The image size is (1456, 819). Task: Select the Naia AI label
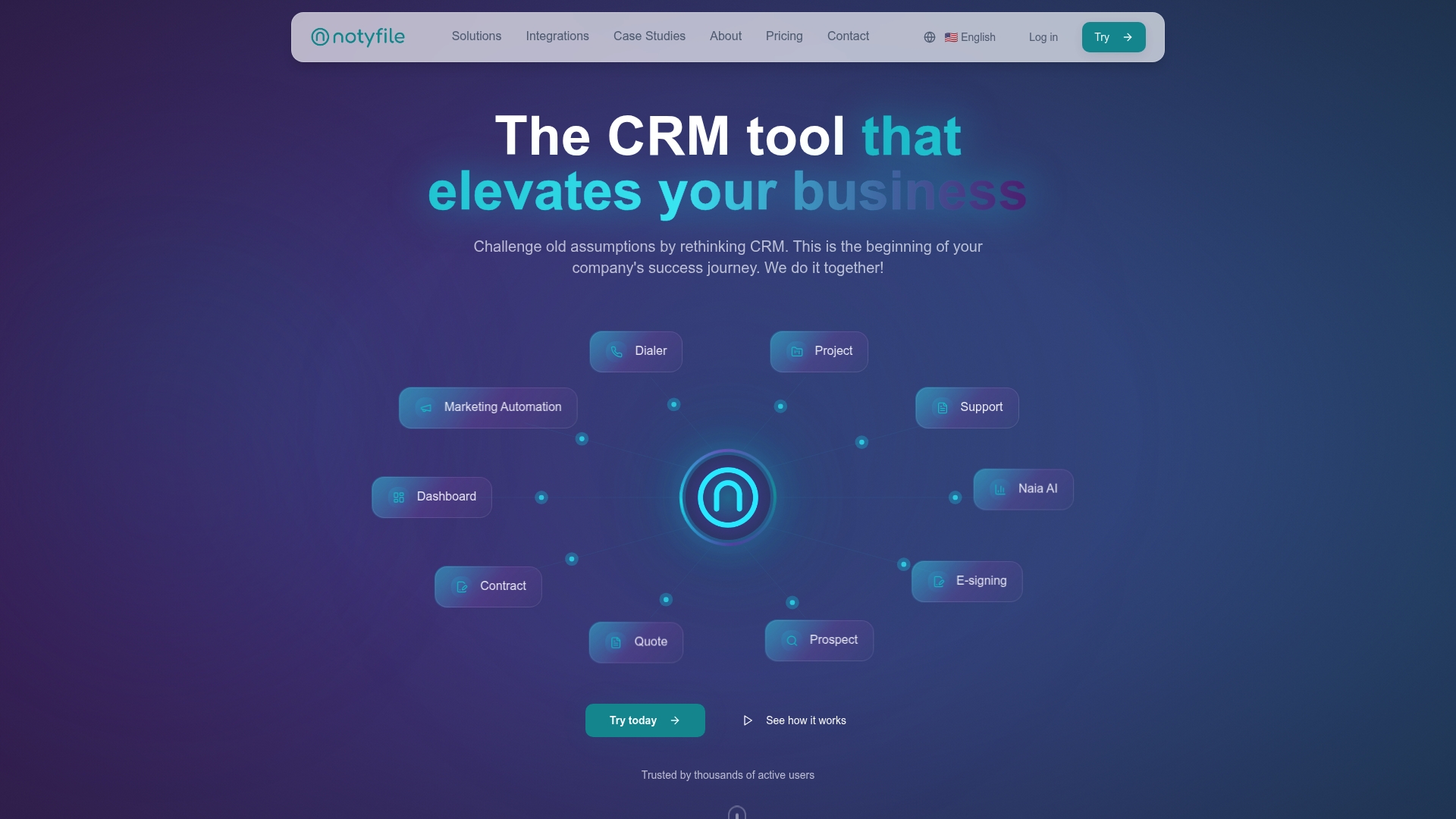tap(1037, 489)
